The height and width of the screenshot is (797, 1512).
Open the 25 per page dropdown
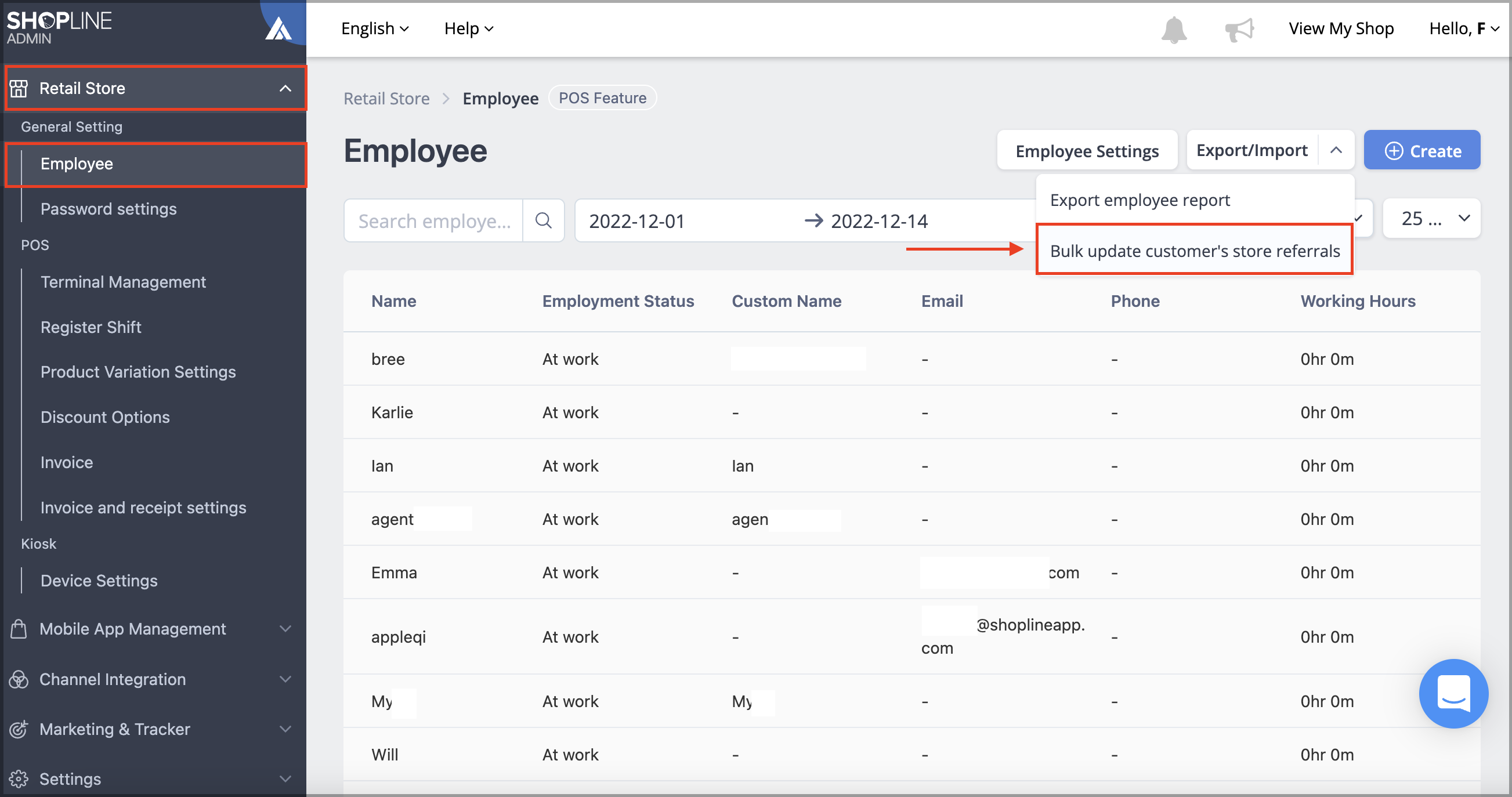pyautogui.click(x=1431, y=218)
